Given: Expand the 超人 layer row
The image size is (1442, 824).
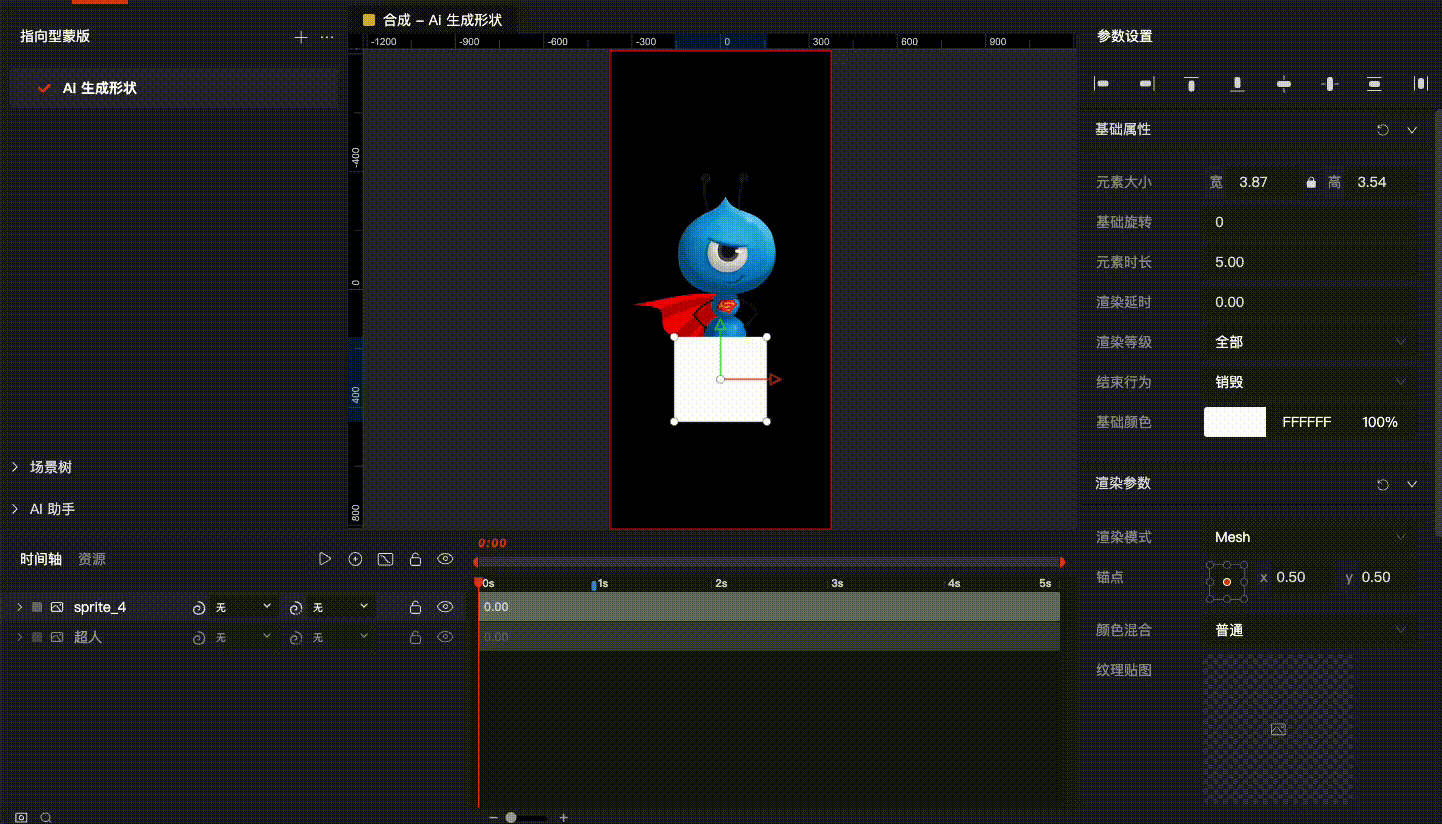Looking at the screenshot, I should [x=19, y=637].
